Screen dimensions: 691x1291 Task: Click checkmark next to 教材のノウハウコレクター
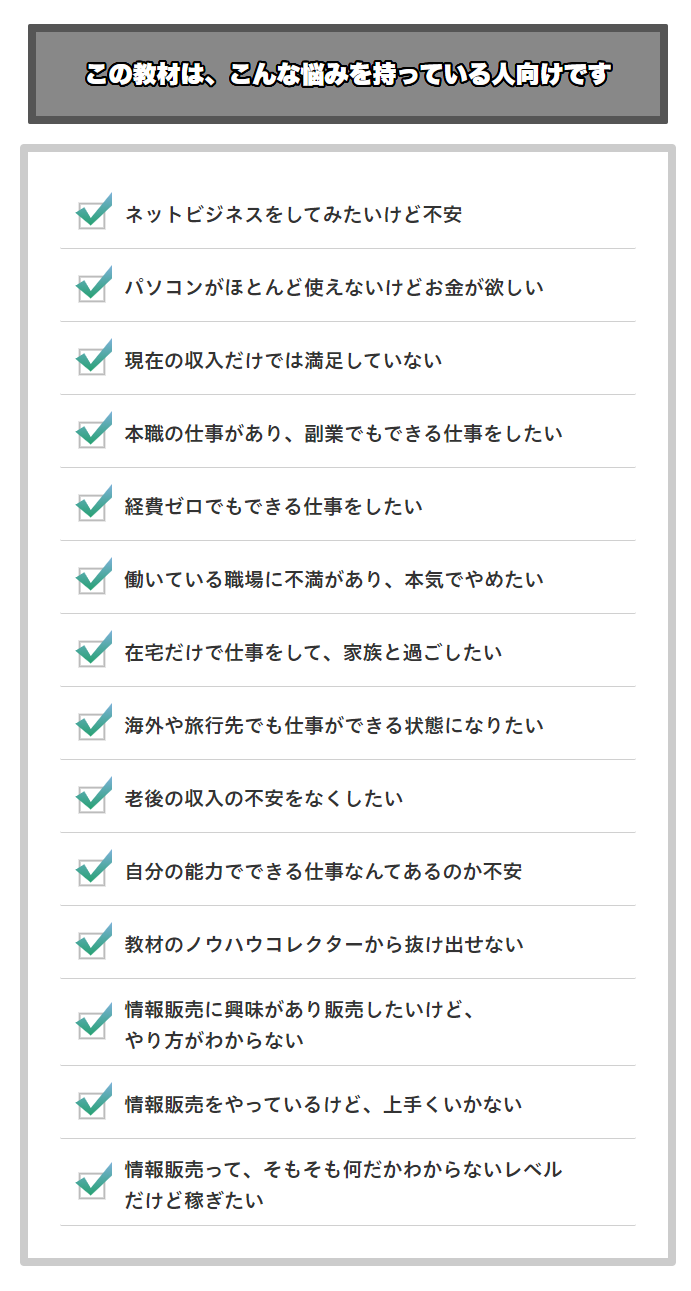[x=94, y=941]
